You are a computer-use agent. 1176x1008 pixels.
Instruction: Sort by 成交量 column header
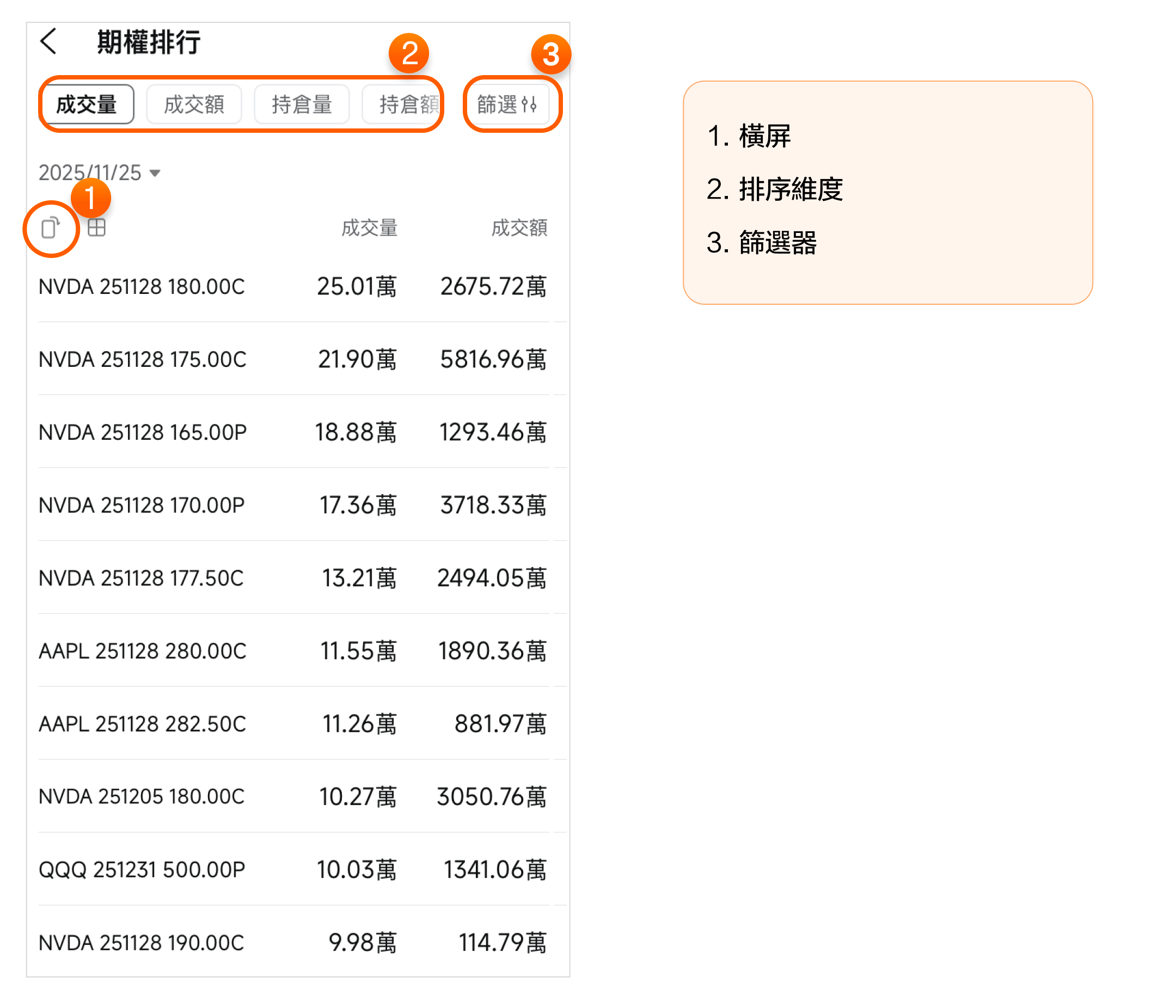[369, 228]
